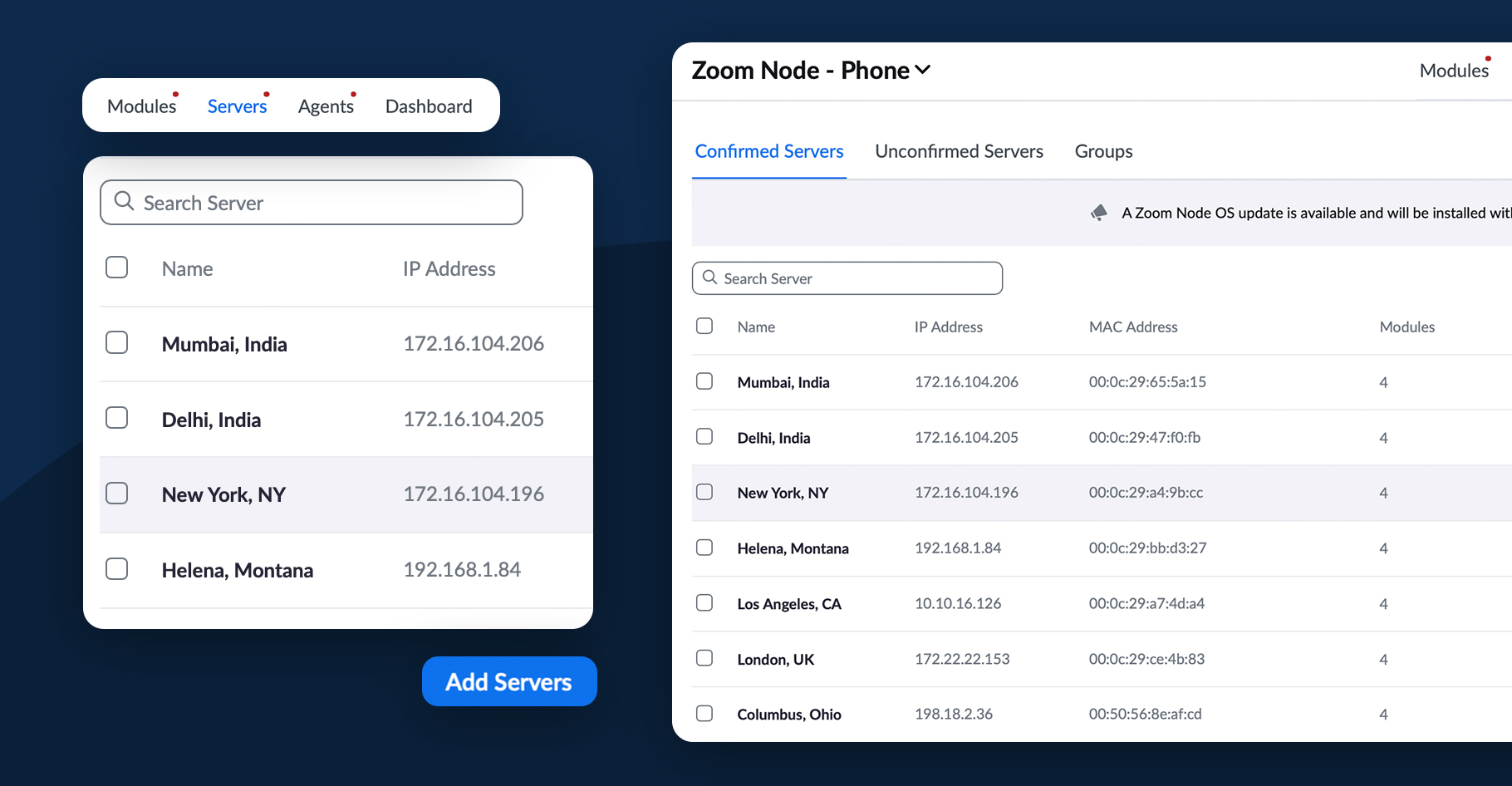Image resolution: width=1512 pixels, height=786 pixels.
Task: Check the Los Angeles, CA server checkbox
Action: pyautogui.click(x=704, y=603)
